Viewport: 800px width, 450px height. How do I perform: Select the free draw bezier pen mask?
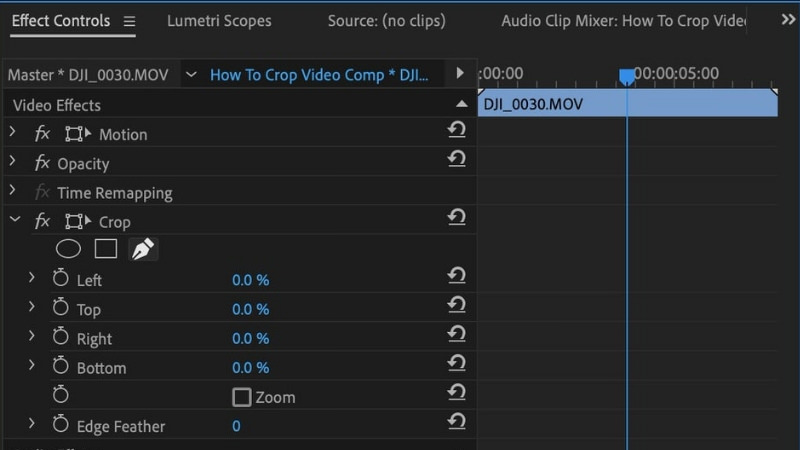click(144, 250)
